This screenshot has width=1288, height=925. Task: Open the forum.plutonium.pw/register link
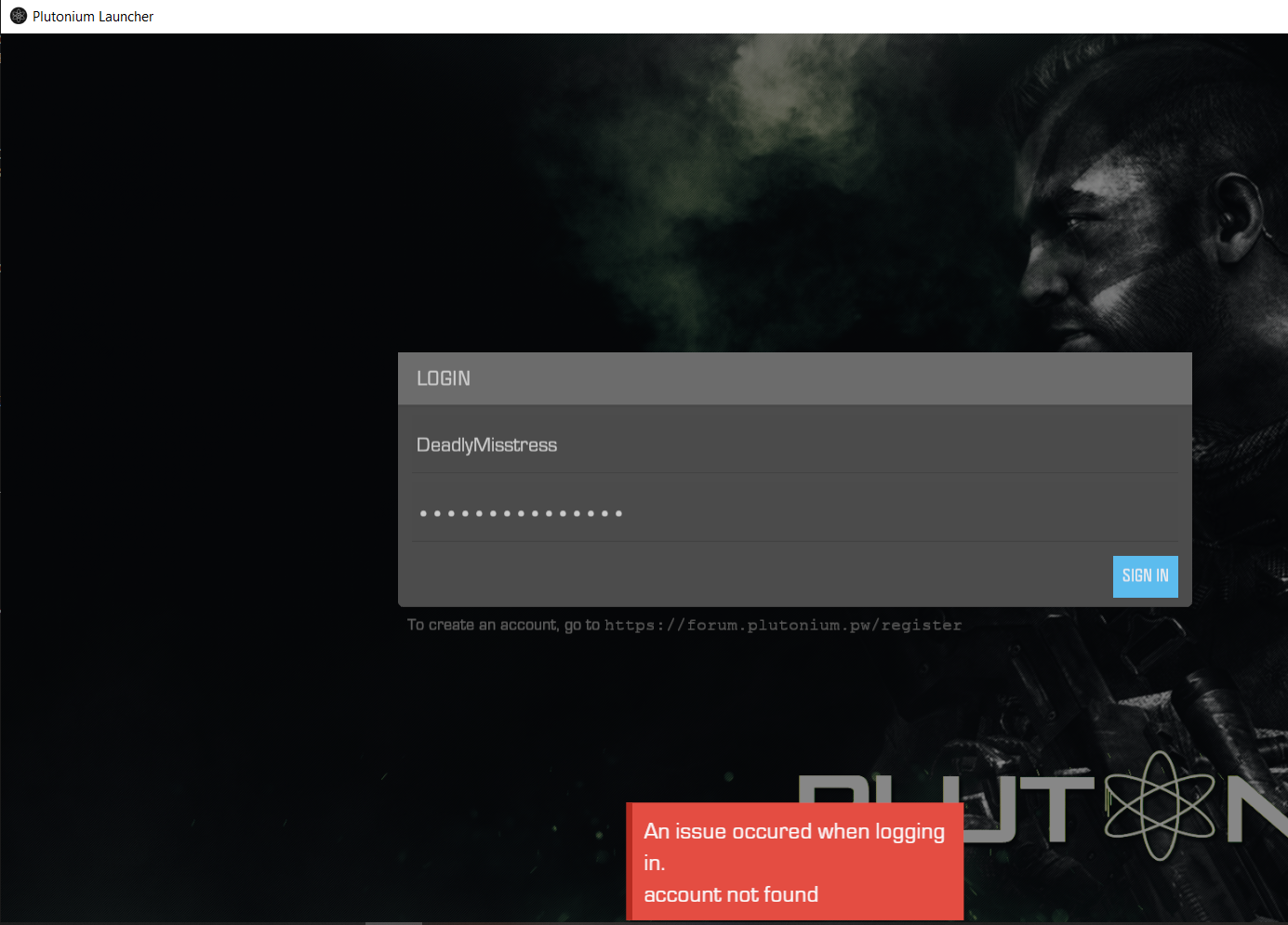point(783,626)
